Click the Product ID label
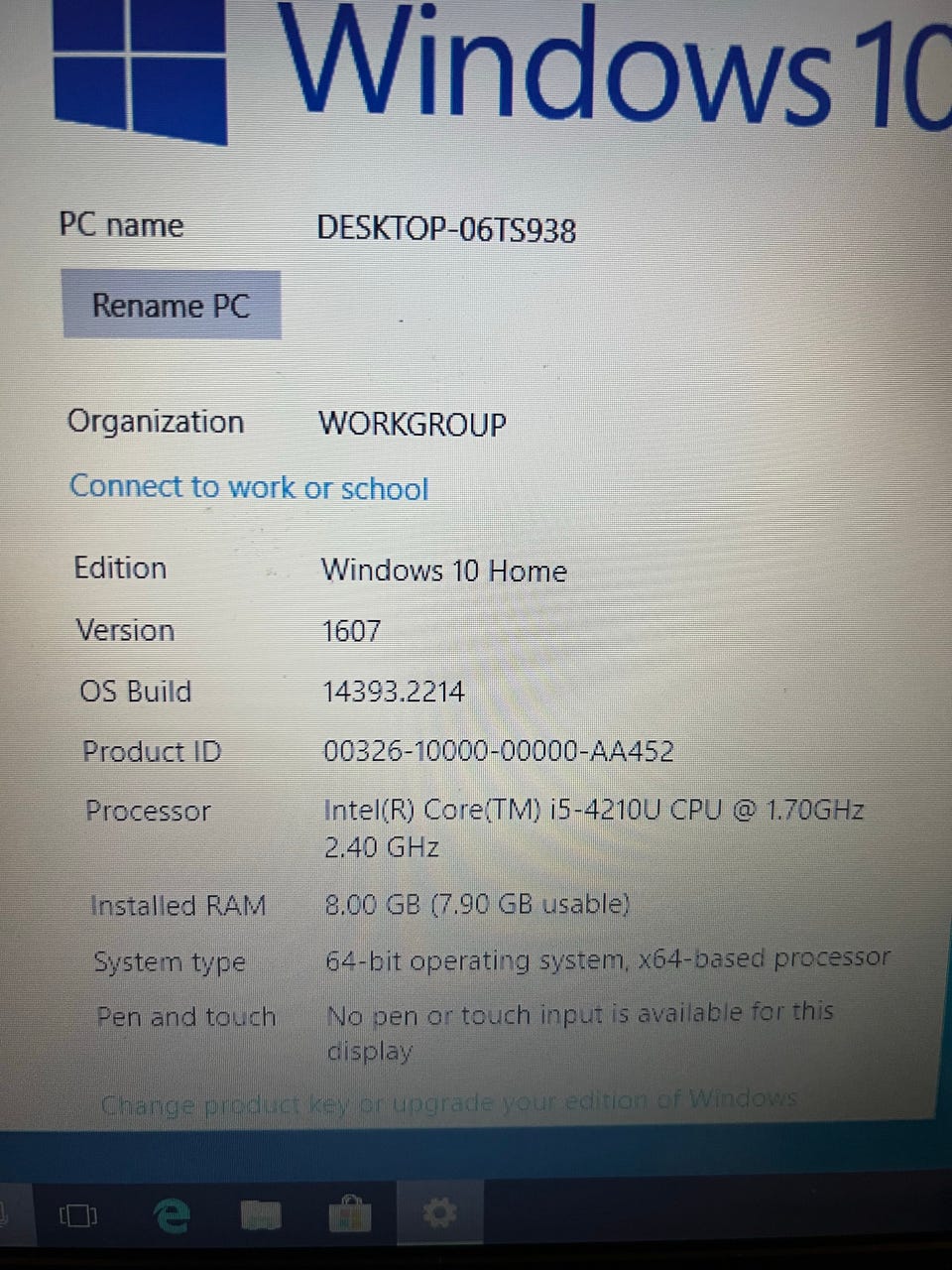Viewport: 952px width, 1270px height. pyautogui.click(x=152, y=751)
